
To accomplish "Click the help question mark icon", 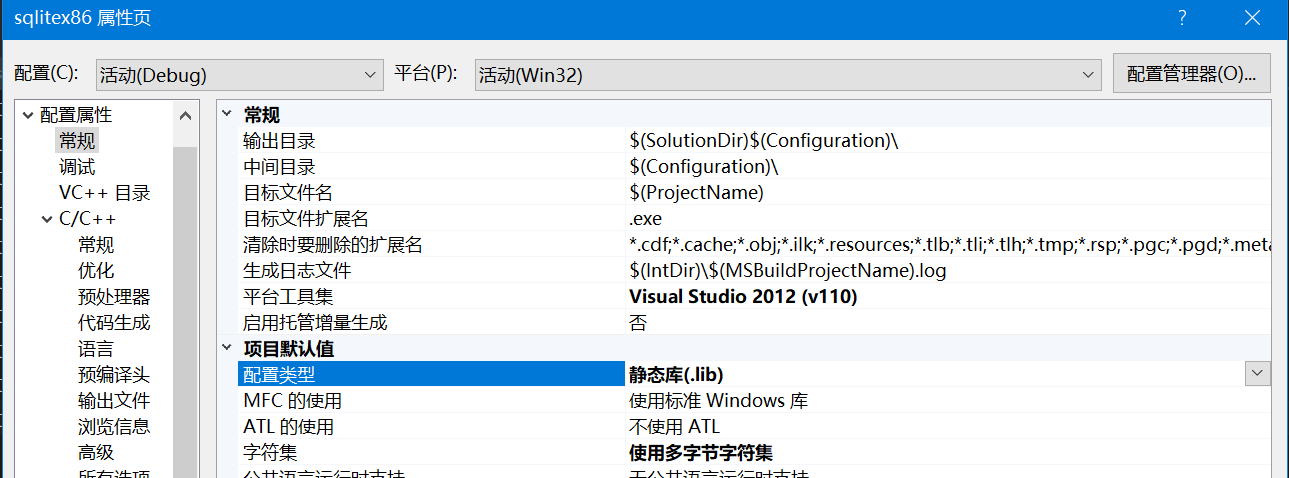I will [1182, 18].
